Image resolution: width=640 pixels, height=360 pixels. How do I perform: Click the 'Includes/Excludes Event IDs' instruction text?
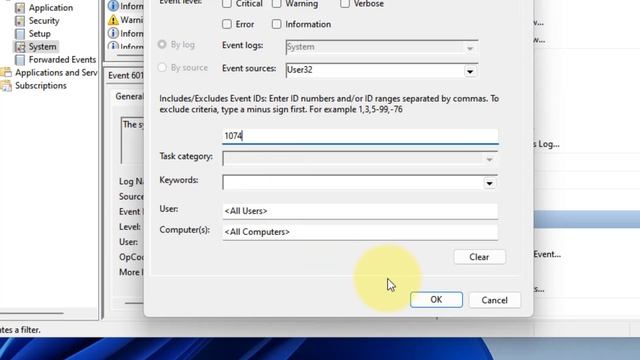(329, 104)
